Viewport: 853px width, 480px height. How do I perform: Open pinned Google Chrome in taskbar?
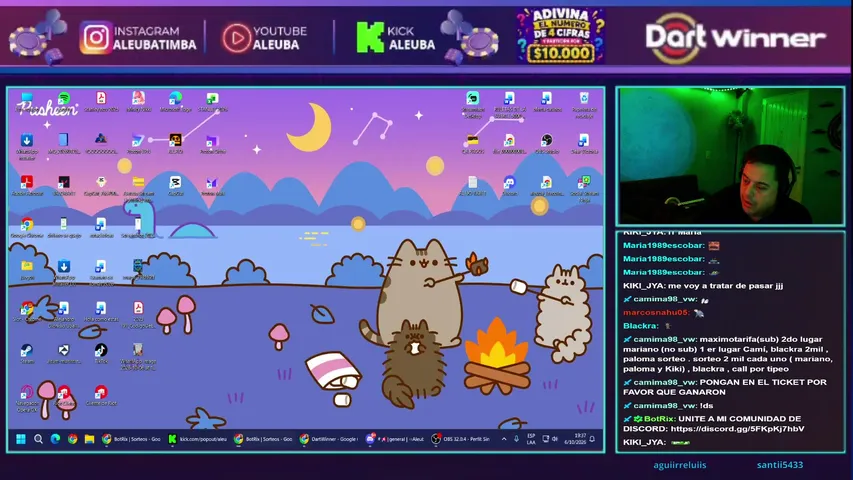tap(72, 439)
